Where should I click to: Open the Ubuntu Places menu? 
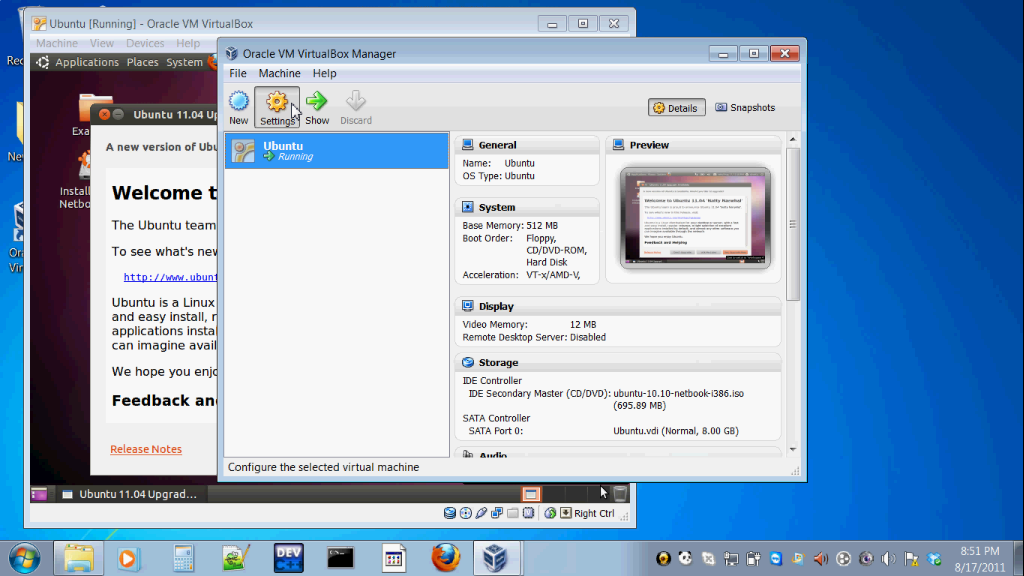click(x=142, y=62)
